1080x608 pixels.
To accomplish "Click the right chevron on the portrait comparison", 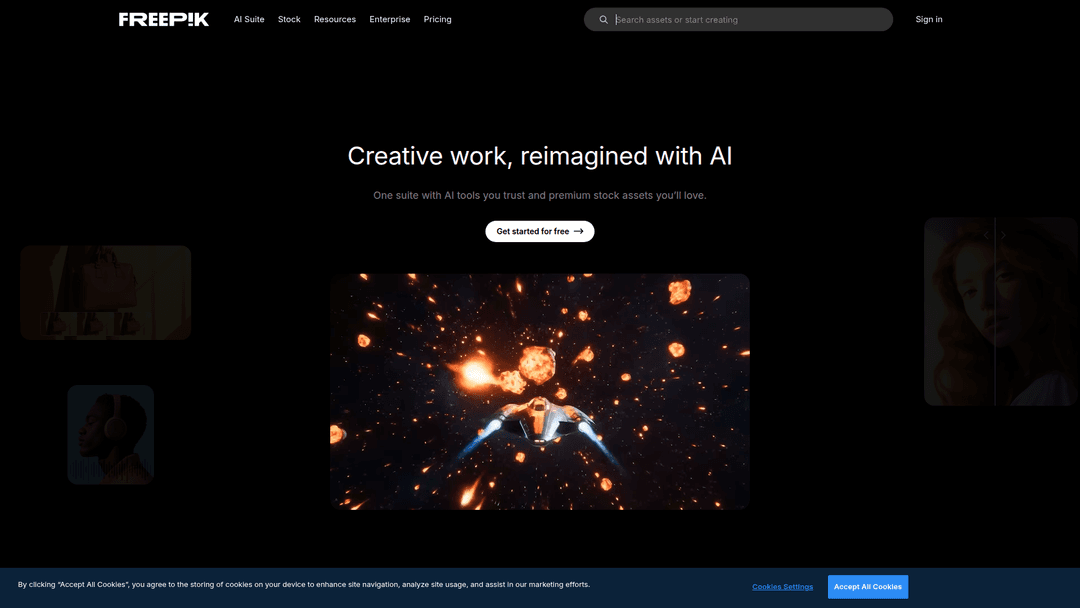I will (1004, 236).
